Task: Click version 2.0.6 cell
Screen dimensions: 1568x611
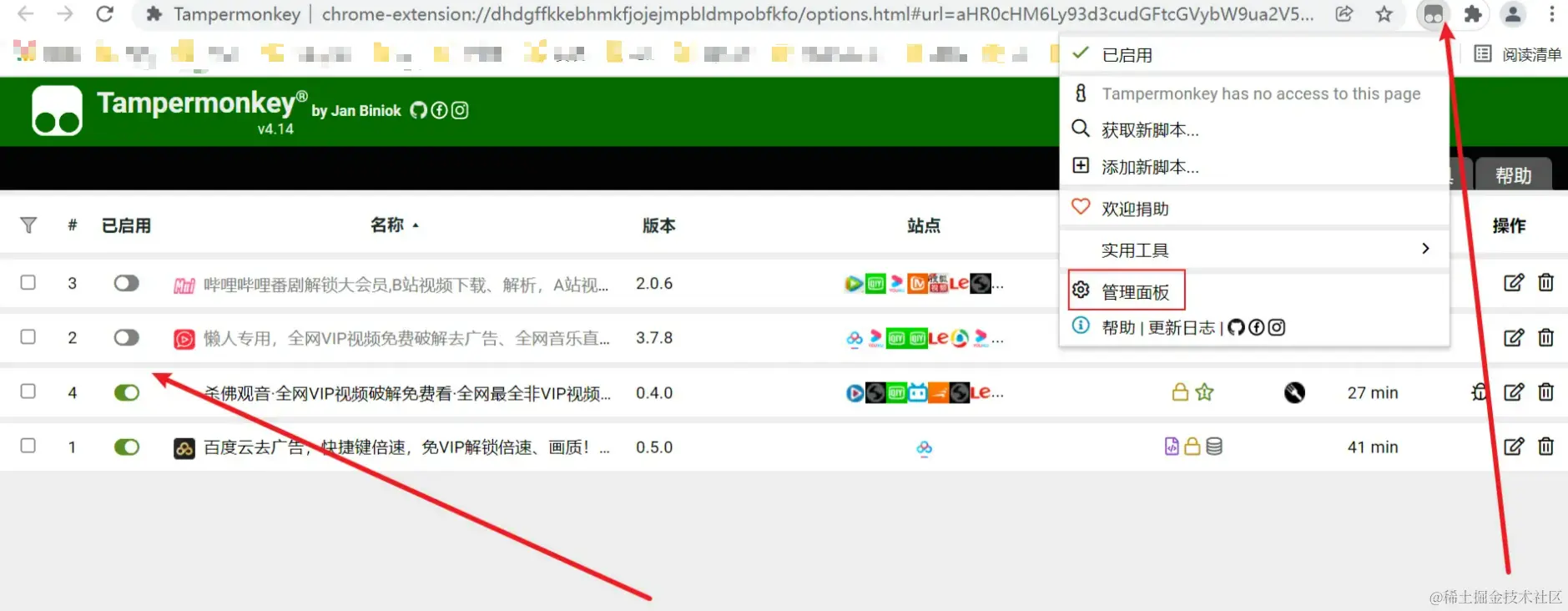Action: point(654,284)
